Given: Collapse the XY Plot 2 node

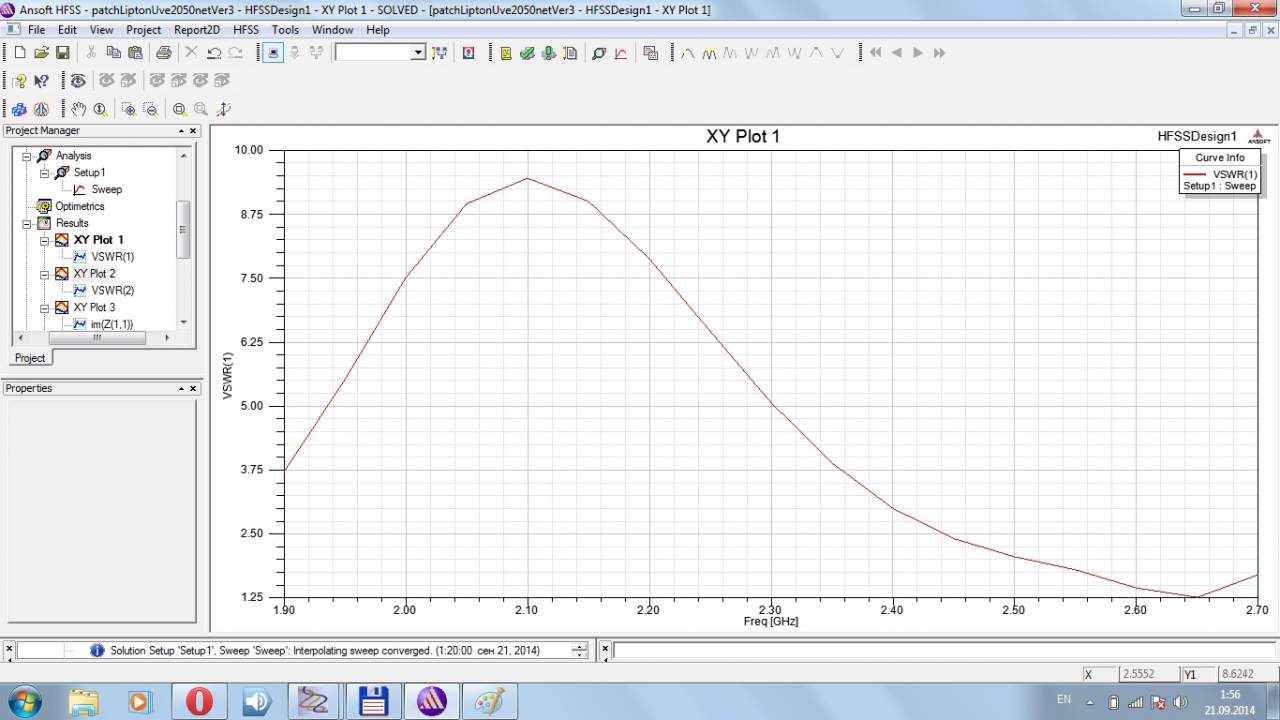Looking at the screenshot, I should click(x=44, y=274).
